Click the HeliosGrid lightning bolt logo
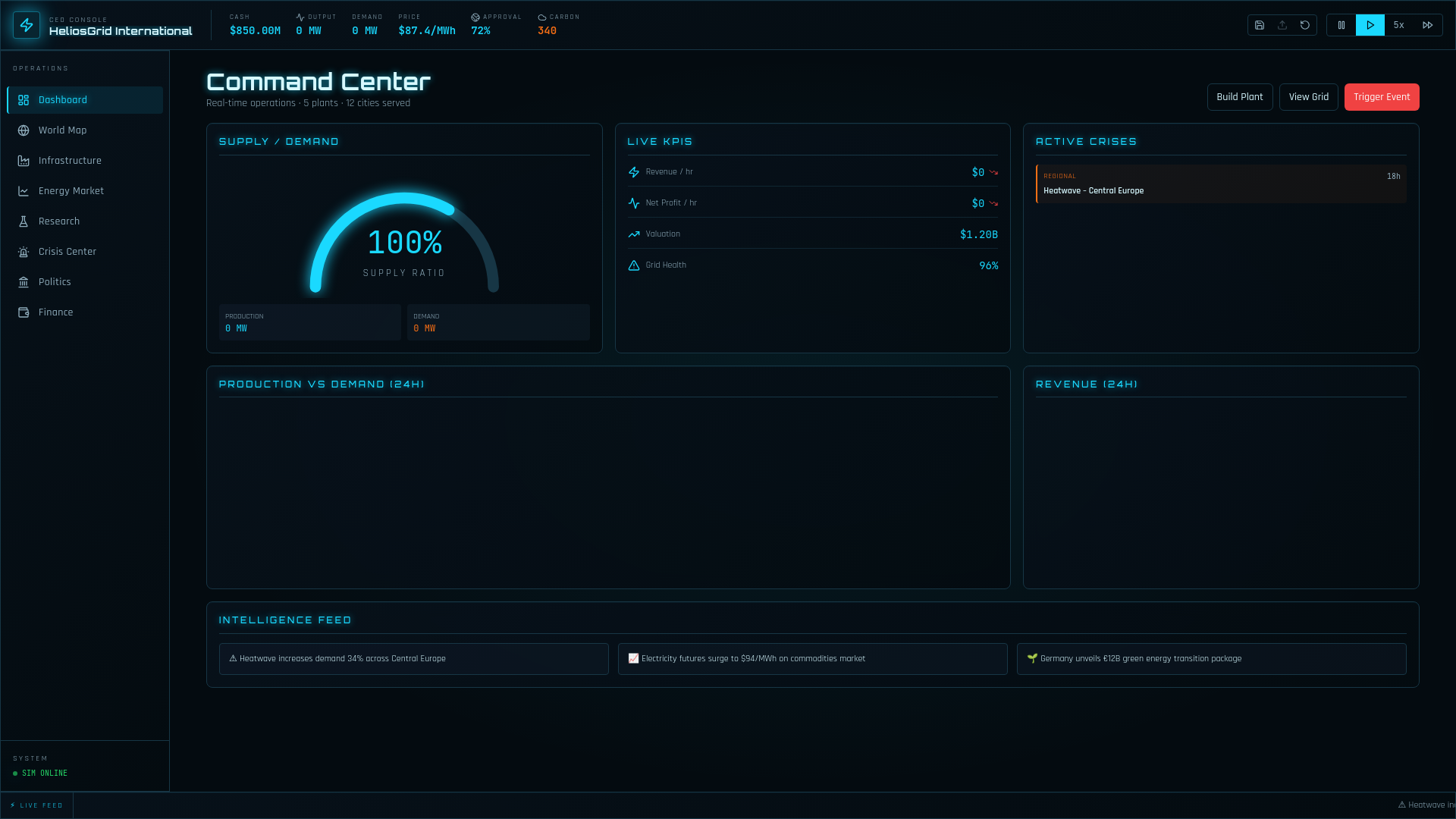 coord(27,25)
